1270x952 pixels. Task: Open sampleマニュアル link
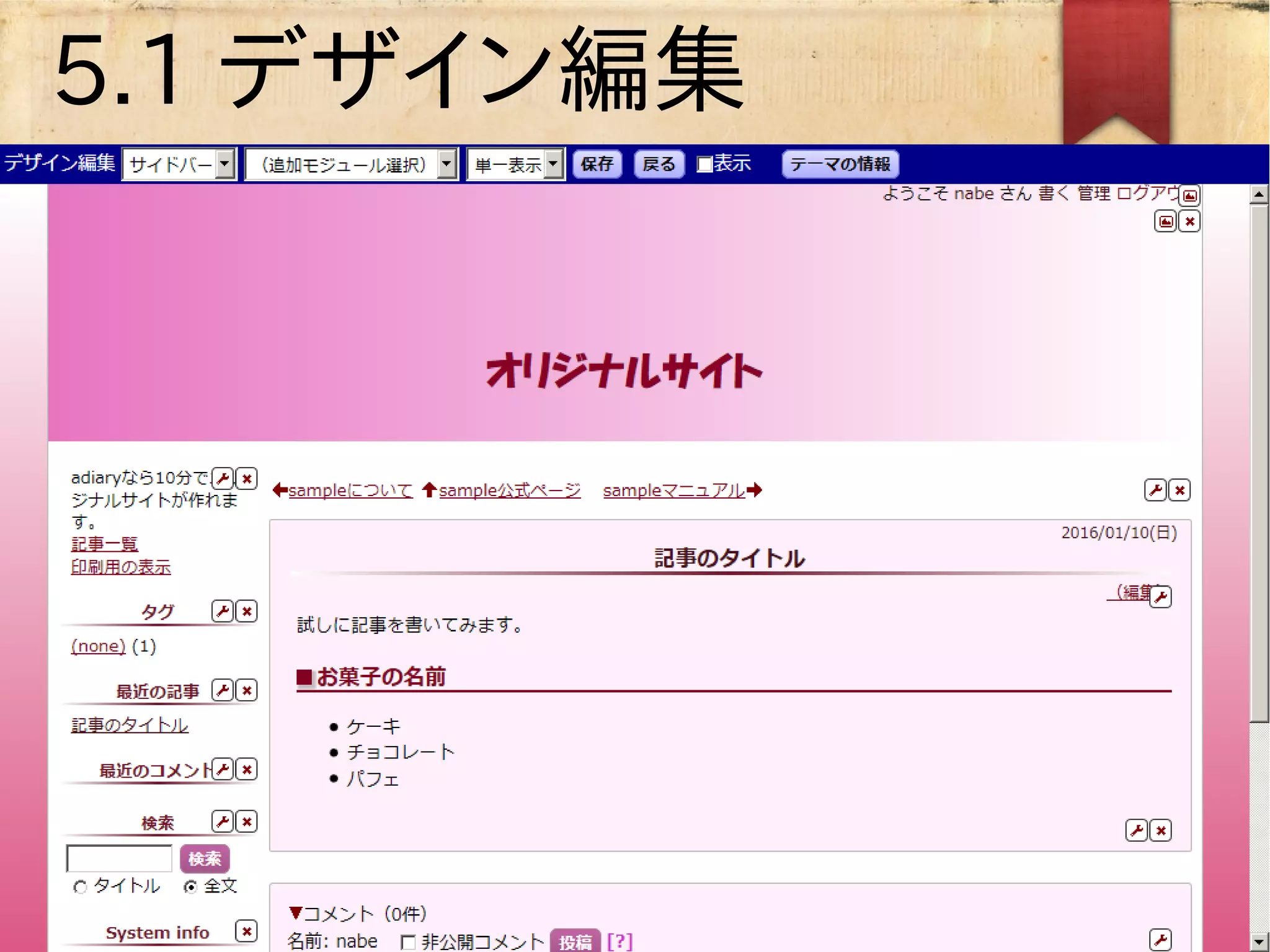[674, 490]
